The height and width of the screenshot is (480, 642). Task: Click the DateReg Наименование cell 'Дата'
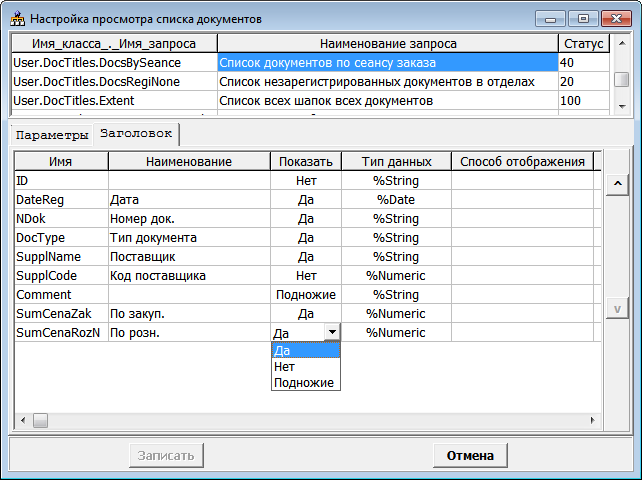tap(188, 200)
